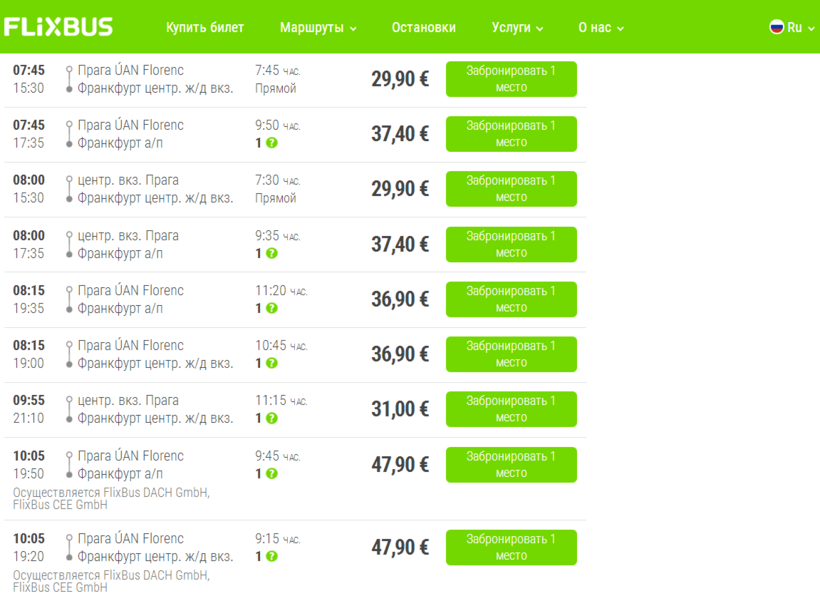Viewport: 820px width, 596px height.
Task: Open the Остановки menu item
Action: (x=424, y=28)
